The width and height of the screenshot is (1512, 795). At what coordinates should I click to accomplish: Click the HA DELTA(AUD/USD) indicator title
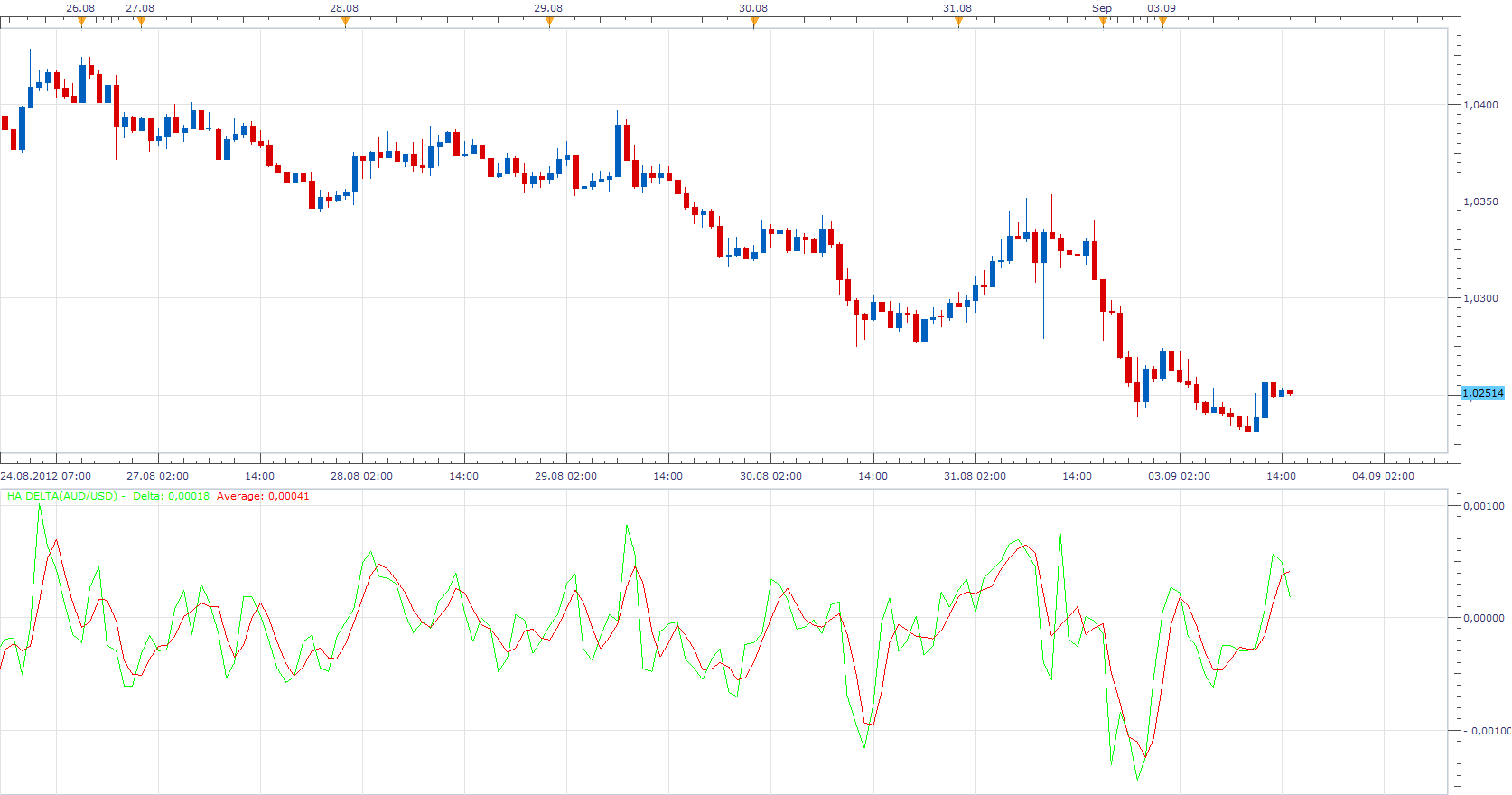tap(62, 496)
